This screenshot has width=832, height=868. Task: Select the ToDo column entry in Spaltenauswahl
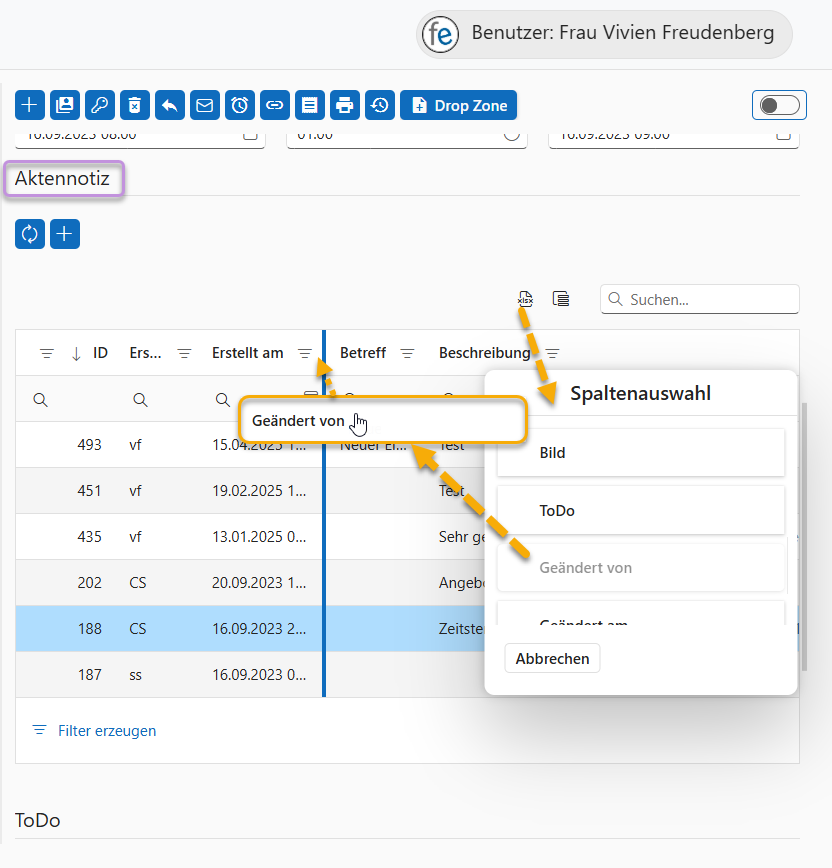click(640, 510)
